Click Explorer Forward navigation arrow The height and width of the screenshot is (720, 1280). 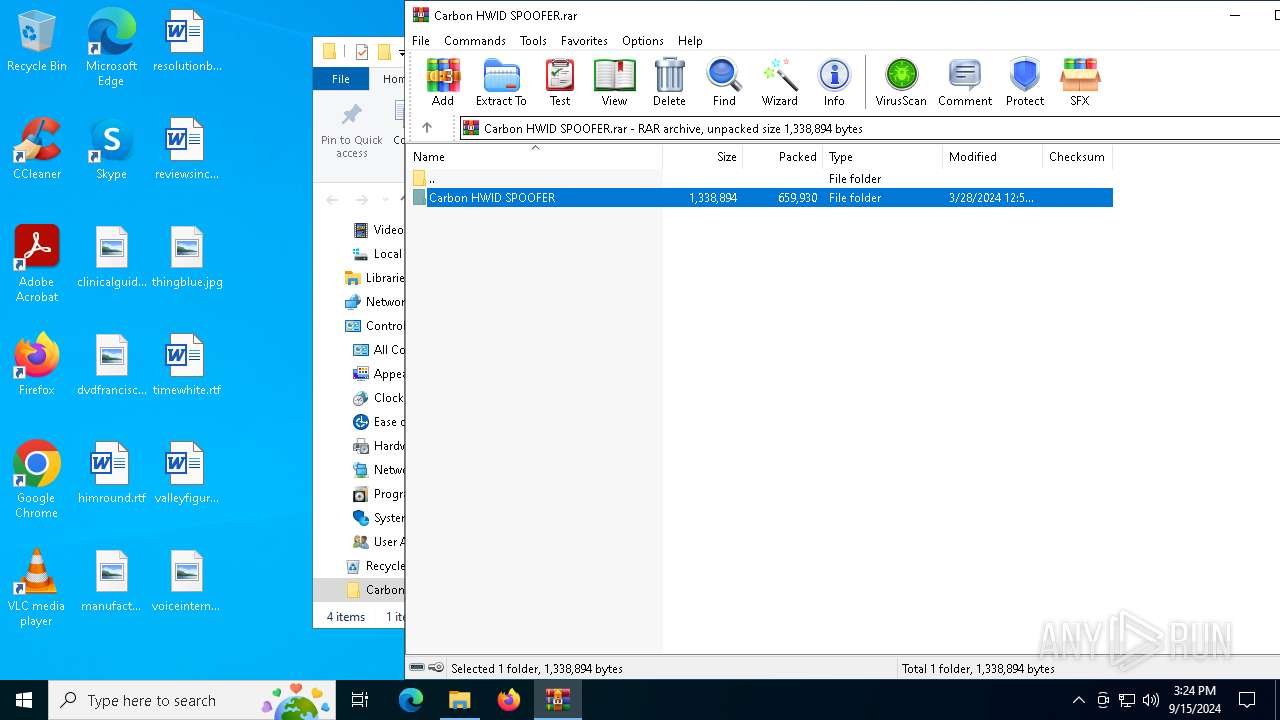point(361,200)
